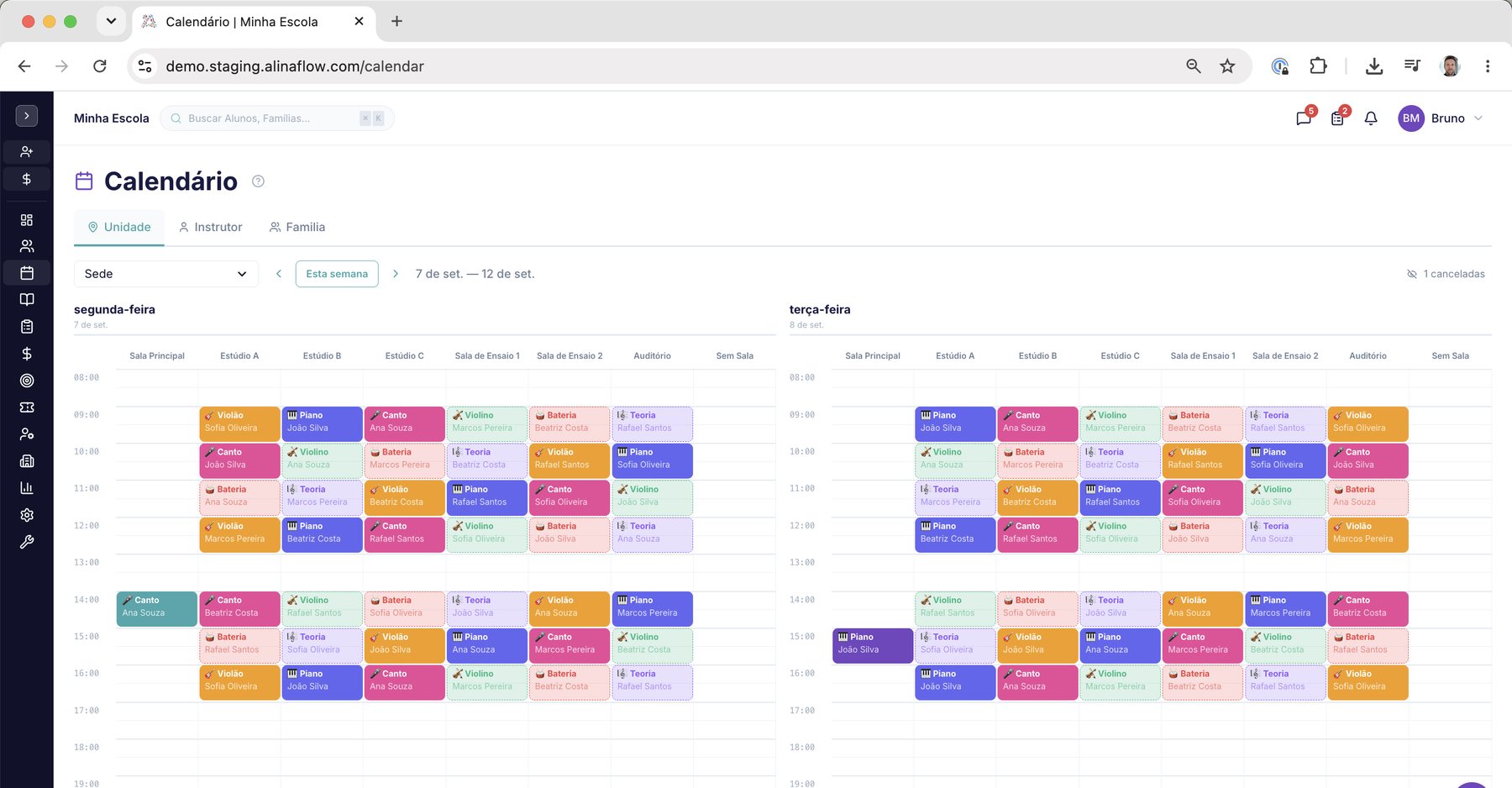The width and height of the screenshot is (1512, 788).
Task: Open the wrench tools sidebar icon
Action: (27, 542)
